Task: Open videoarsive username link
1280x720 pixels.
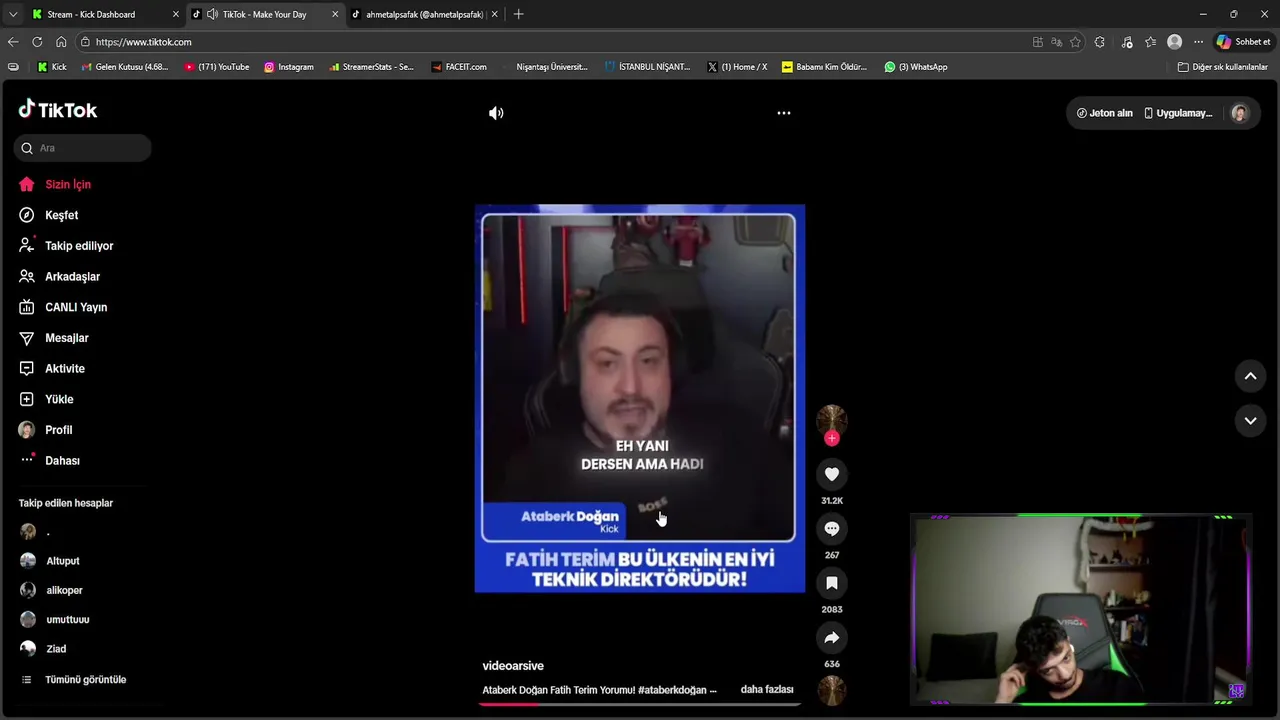Action: [513, 666]
